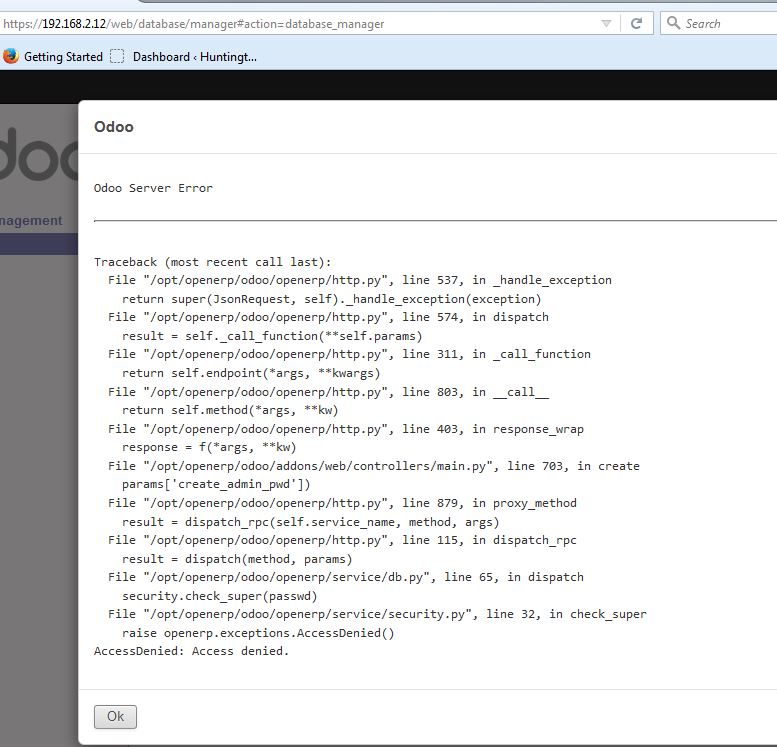Click the security.check_super(passwd) traceback line
The width and height of the screenshot is (777, 747).
[219, 595]
